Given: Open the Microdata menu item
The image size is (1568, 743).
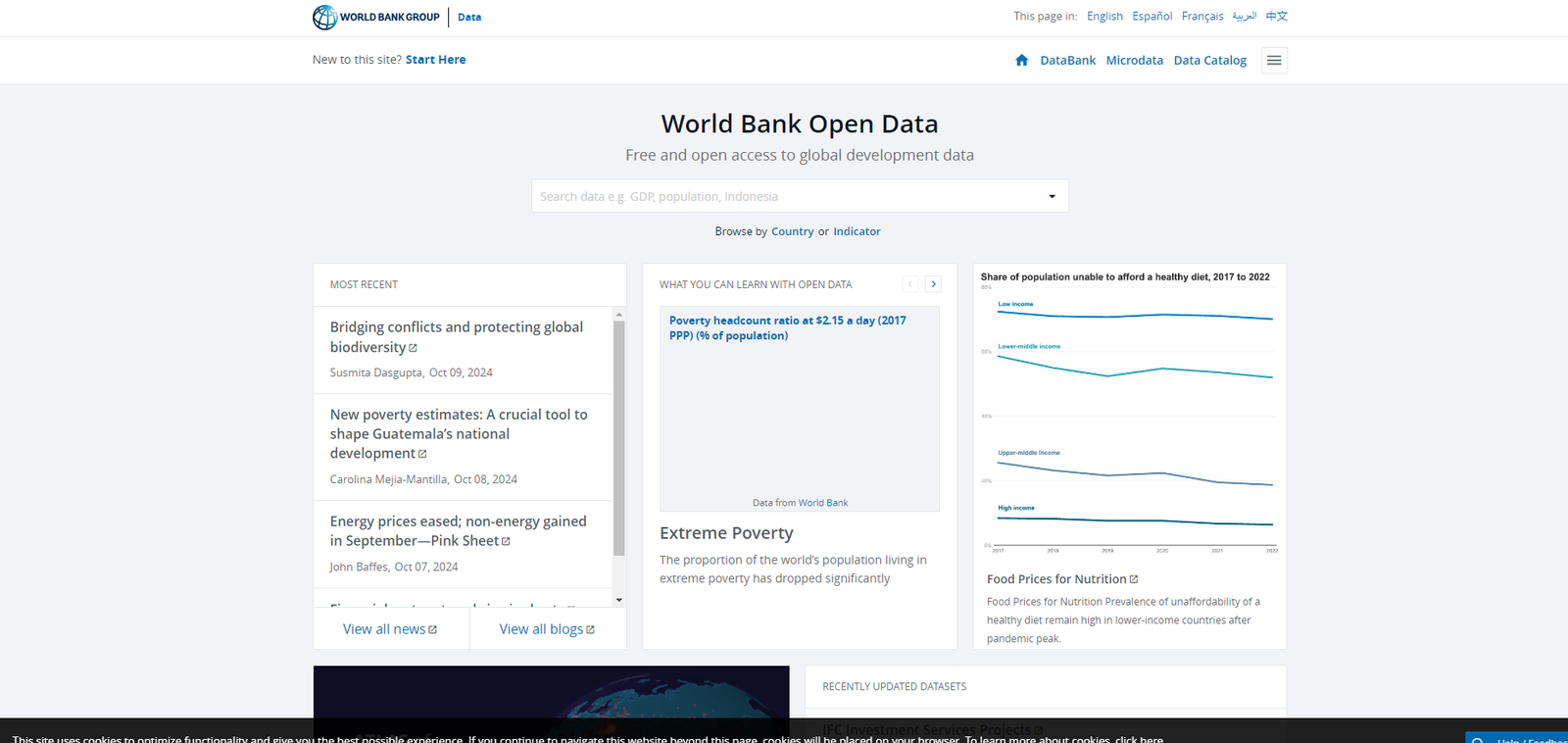Looking at the screenshot, I should [1134, 60].
